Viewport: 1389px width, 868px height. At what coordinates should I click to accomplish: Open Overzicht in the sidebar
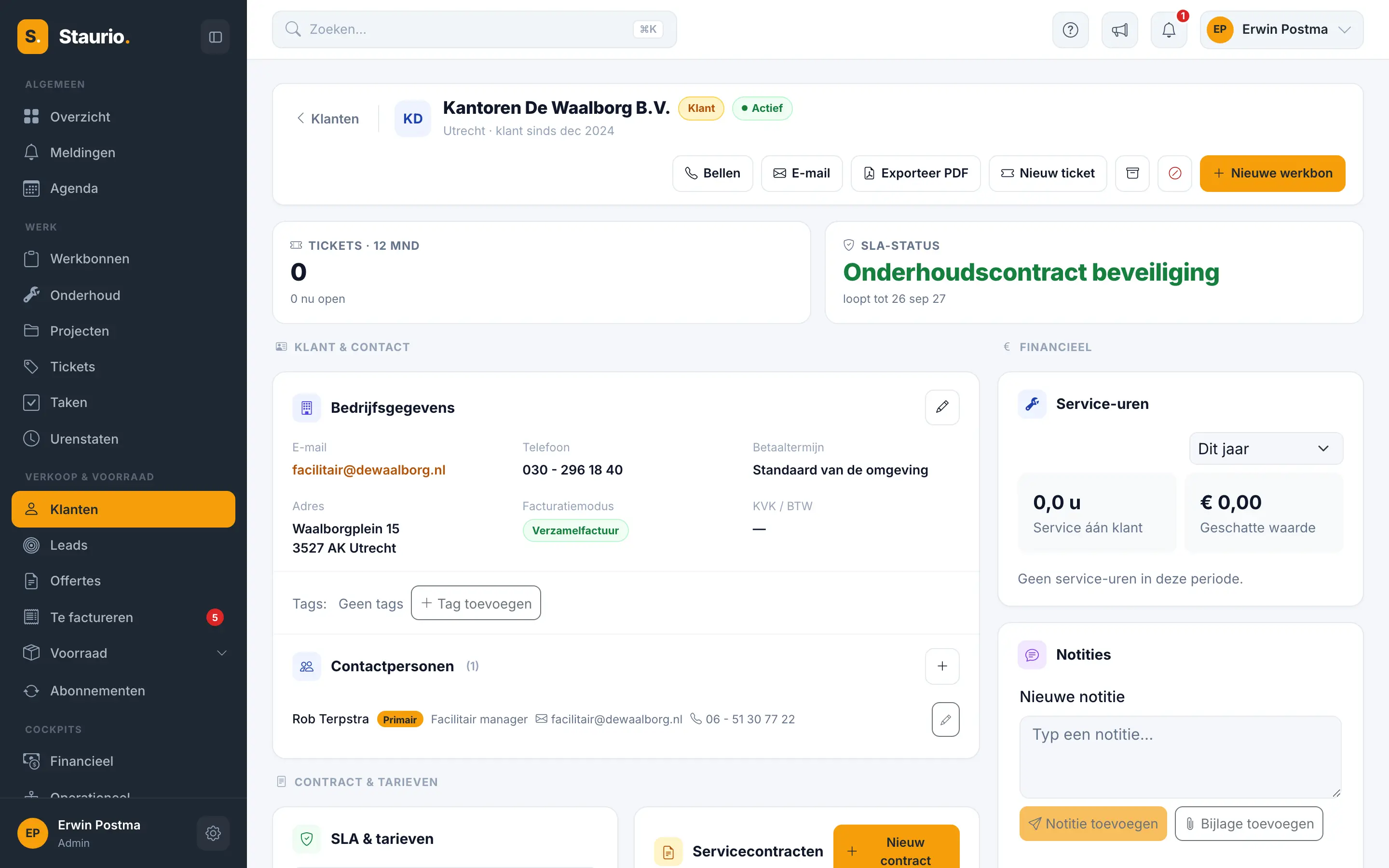click(x=123, y=117)
